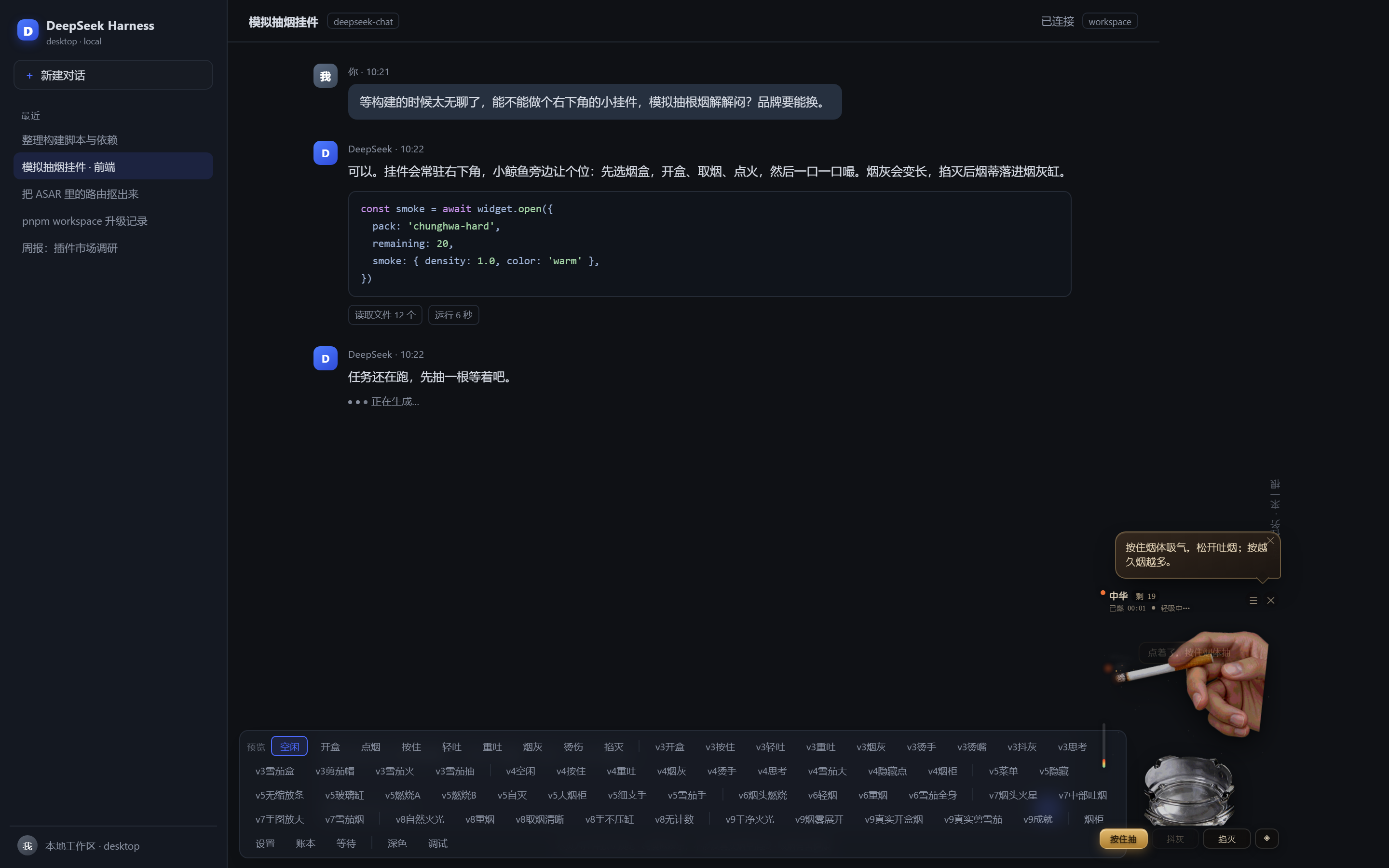Click the vertical inhale strength meter
This screenshot has width=1389, height=868.
[1103, 745]
